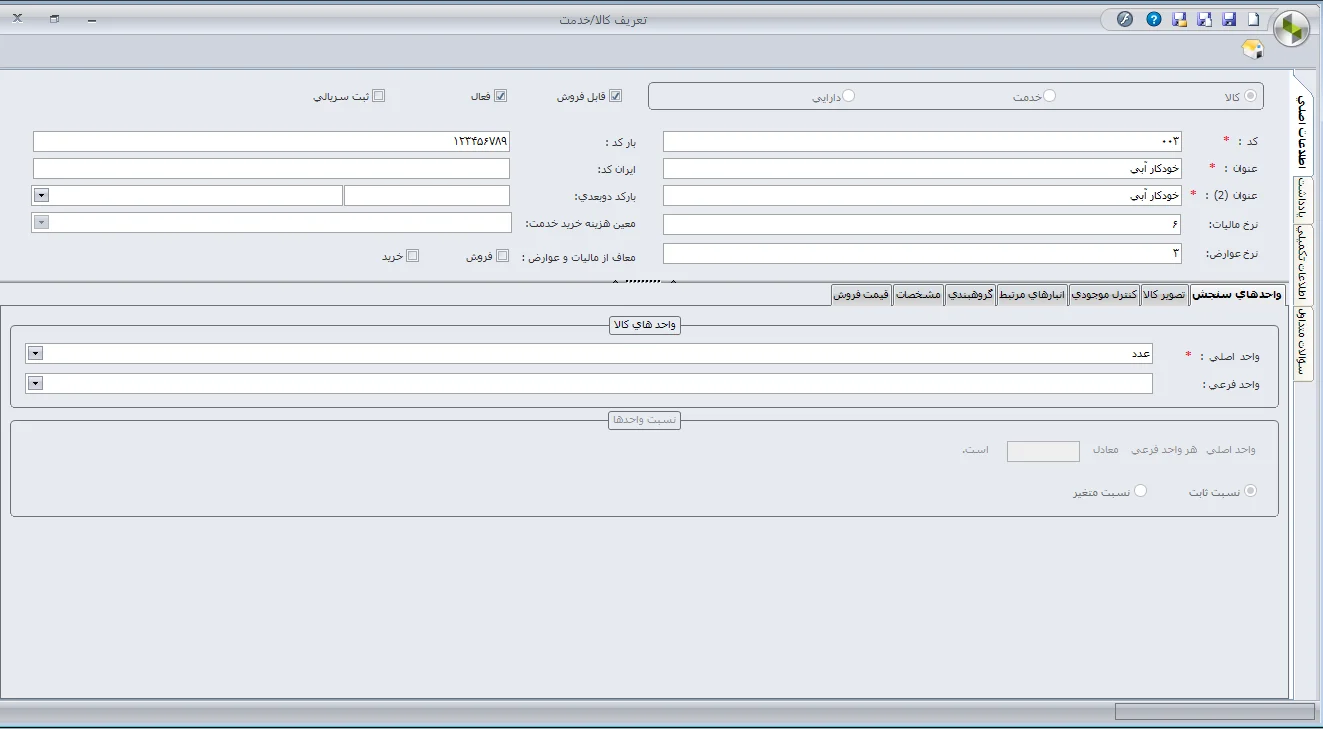
Task: Click the floppy disk with folder icon
Action: 1178,19
